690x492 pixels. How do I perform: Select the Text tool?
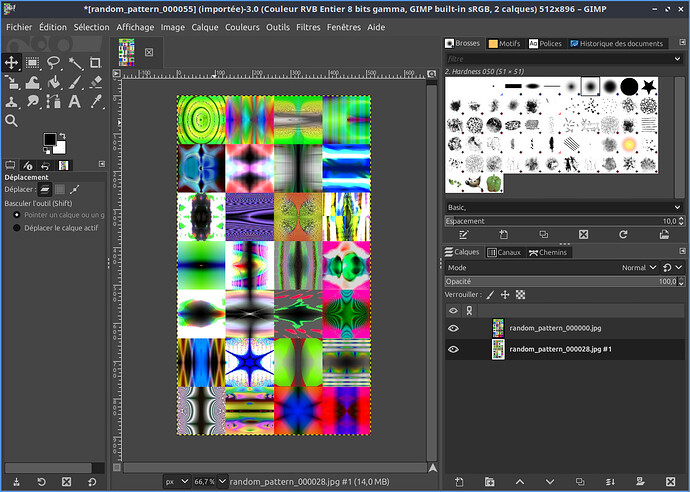click(75, 102)
